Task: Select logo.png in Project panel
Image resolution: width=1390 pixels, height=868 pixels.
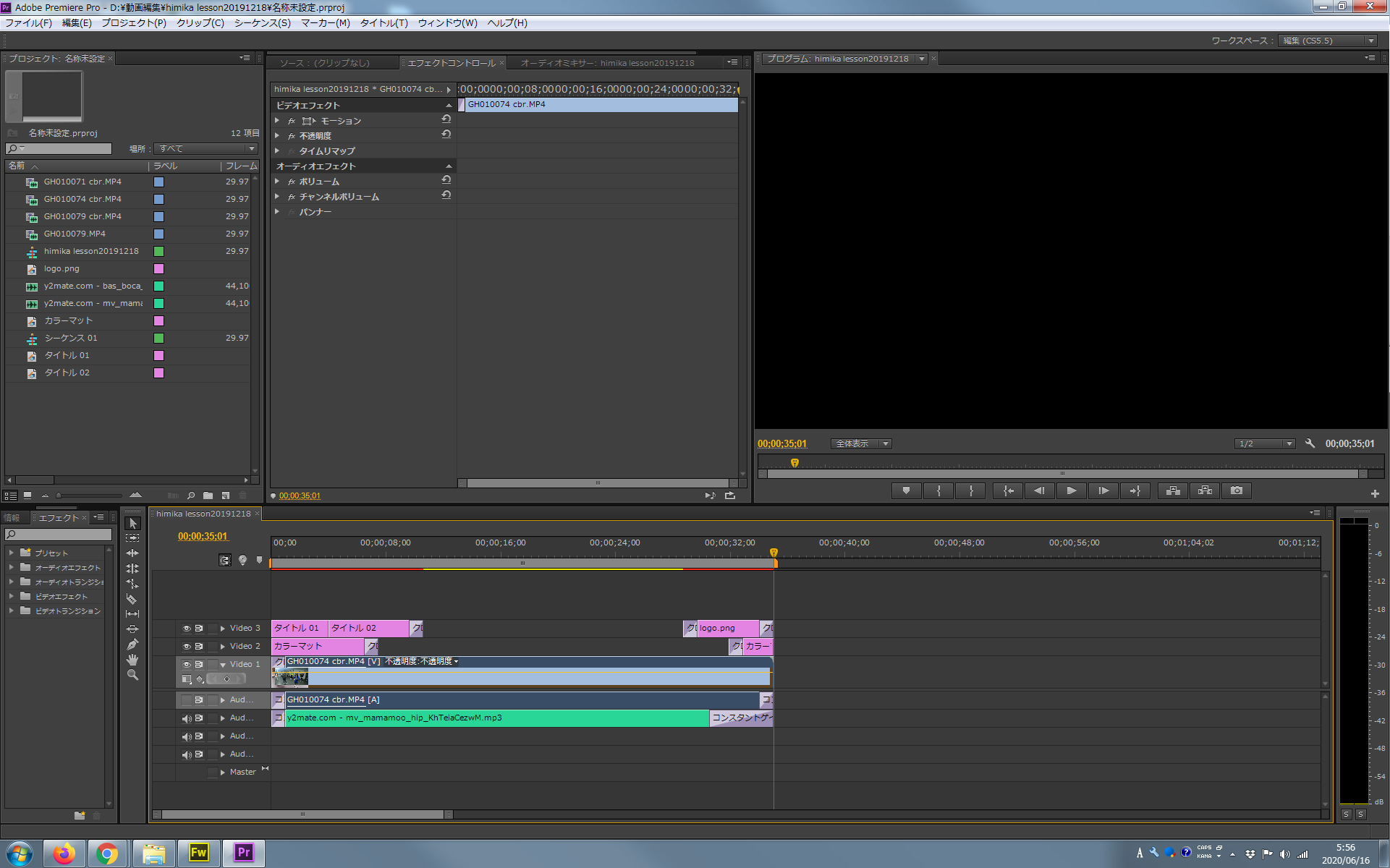Action: pos(62,268)
